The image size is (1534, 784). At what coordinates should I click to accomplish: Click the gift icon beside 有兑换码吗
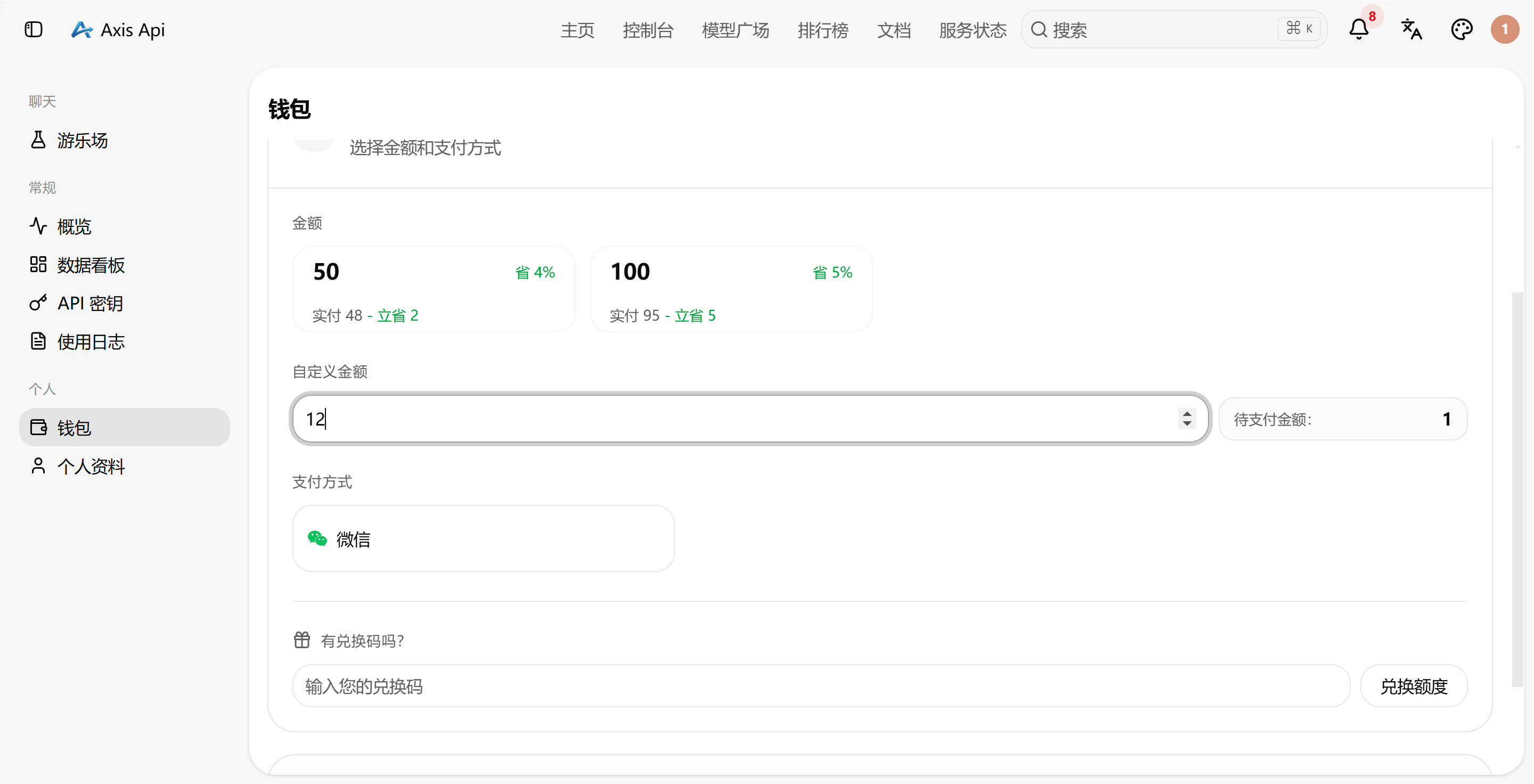(x=302, y=640)
